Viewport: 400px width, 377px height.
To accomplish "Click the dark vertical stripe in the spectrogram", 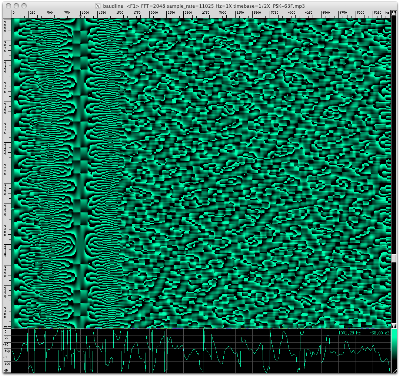I will click(80, 173).
